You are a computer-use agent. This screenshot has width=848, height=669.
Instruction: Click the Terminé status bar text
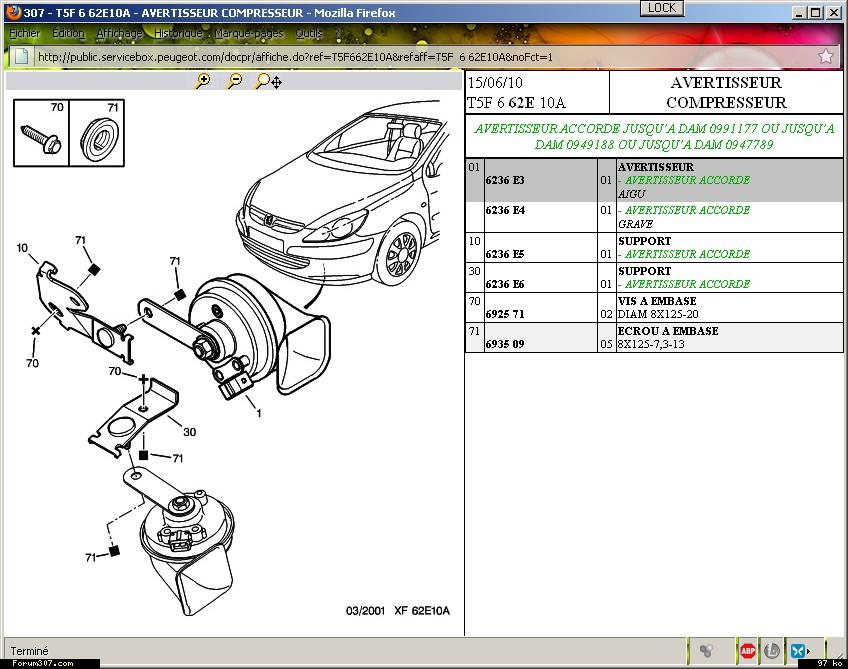29,651
